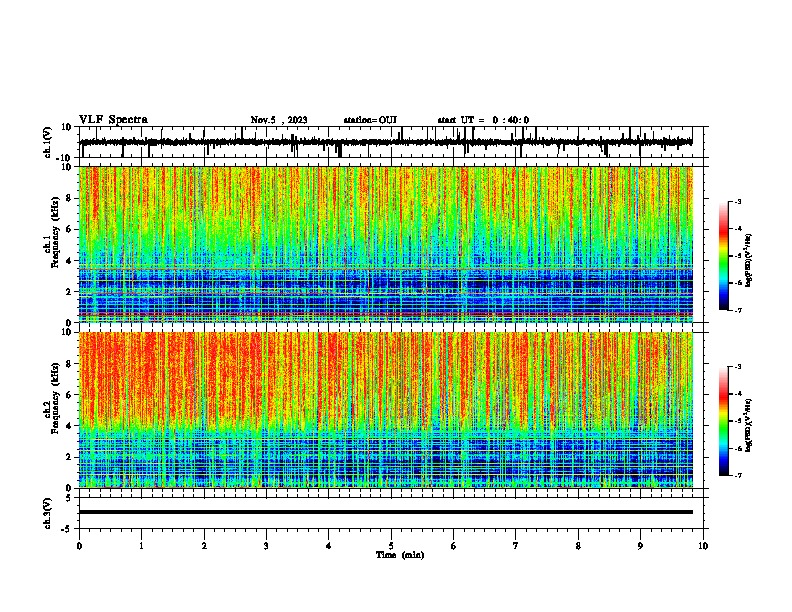Click the time axis tick label "7"
The width and height of the screenshot is (792, 612).
[x=516, y=546]
